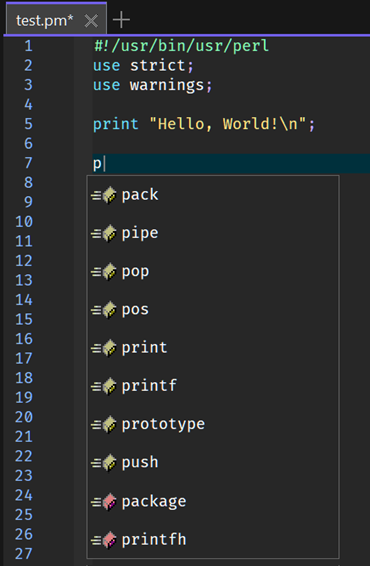The width and height of the screenshot is (370, 566).
Task: Click the use keyword on line 2
Action: (x=106, y=66)
